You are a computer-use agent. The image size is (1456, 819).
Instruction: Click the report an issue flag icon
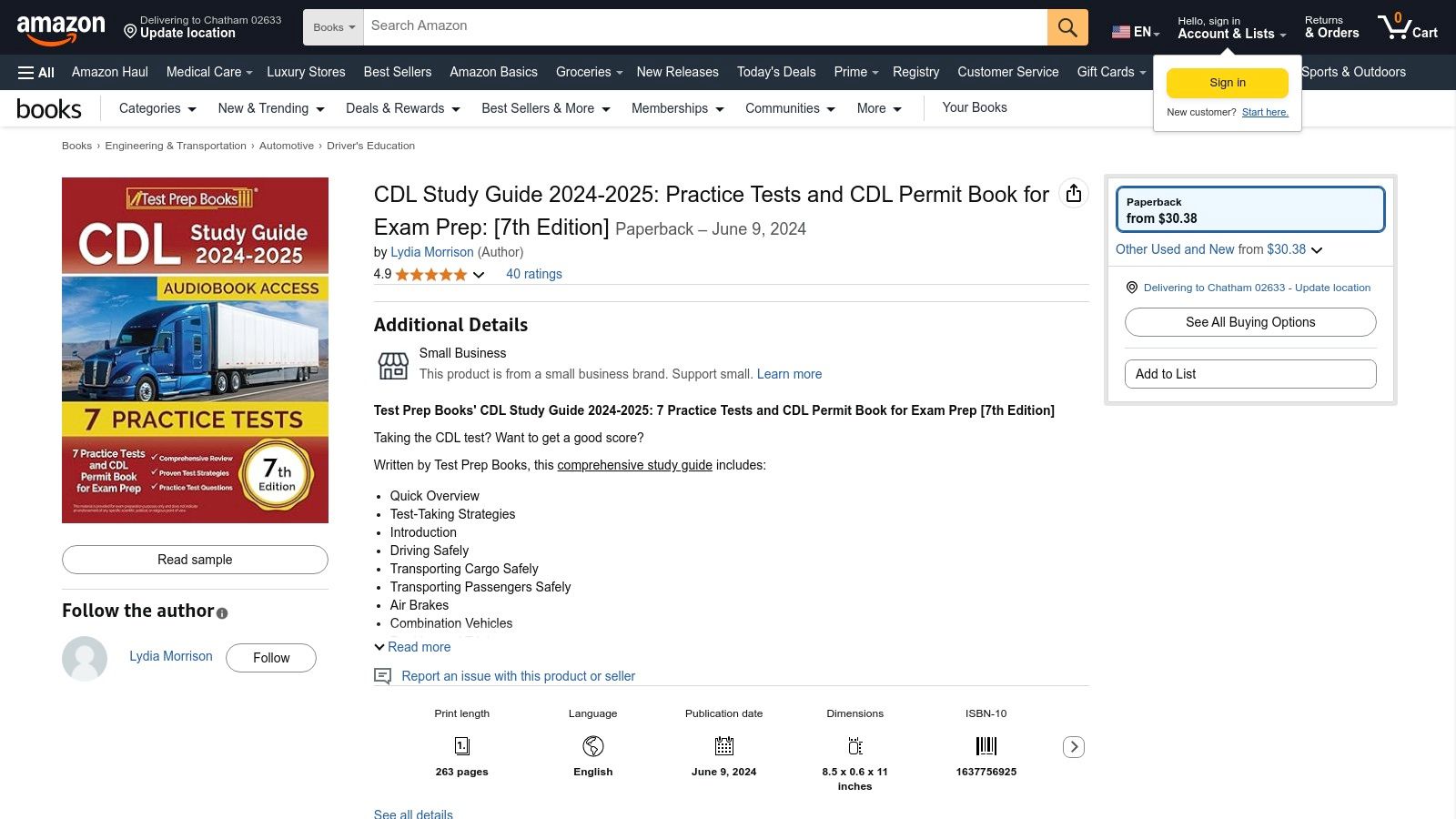(383, 676)
